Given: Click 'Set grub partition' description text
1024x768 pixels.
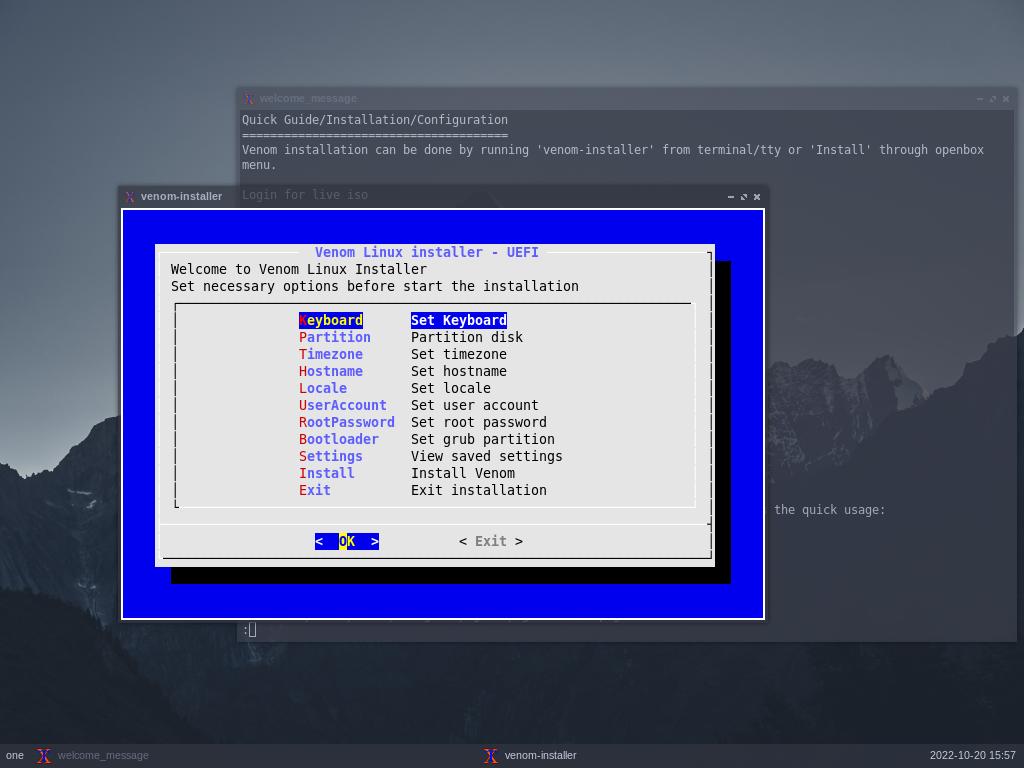Looking at the screenshot, I should pos(483,439).
